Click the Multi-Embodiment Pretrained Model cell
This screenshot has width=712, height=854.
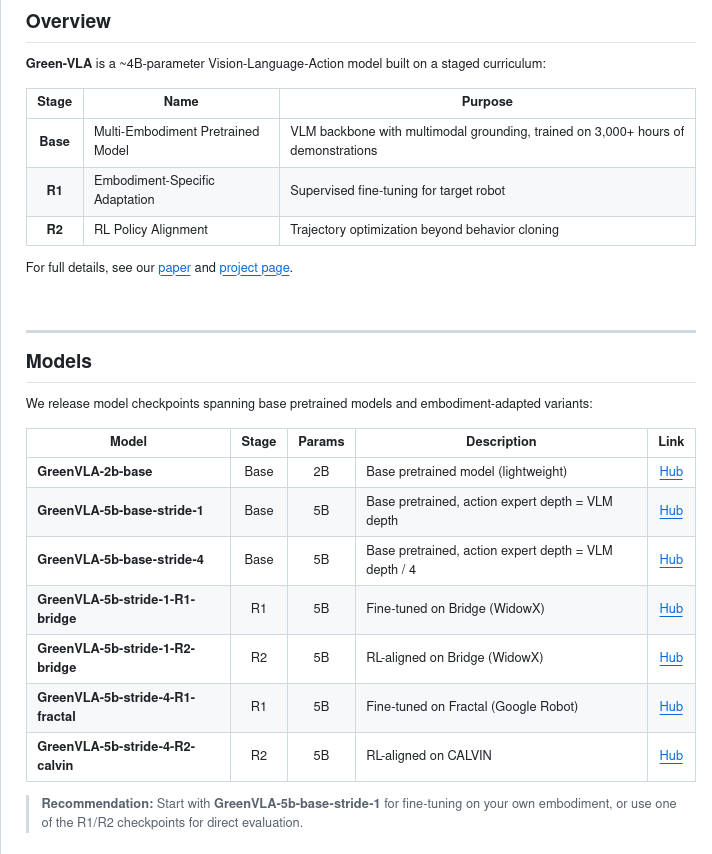click(x=176, y=141)
